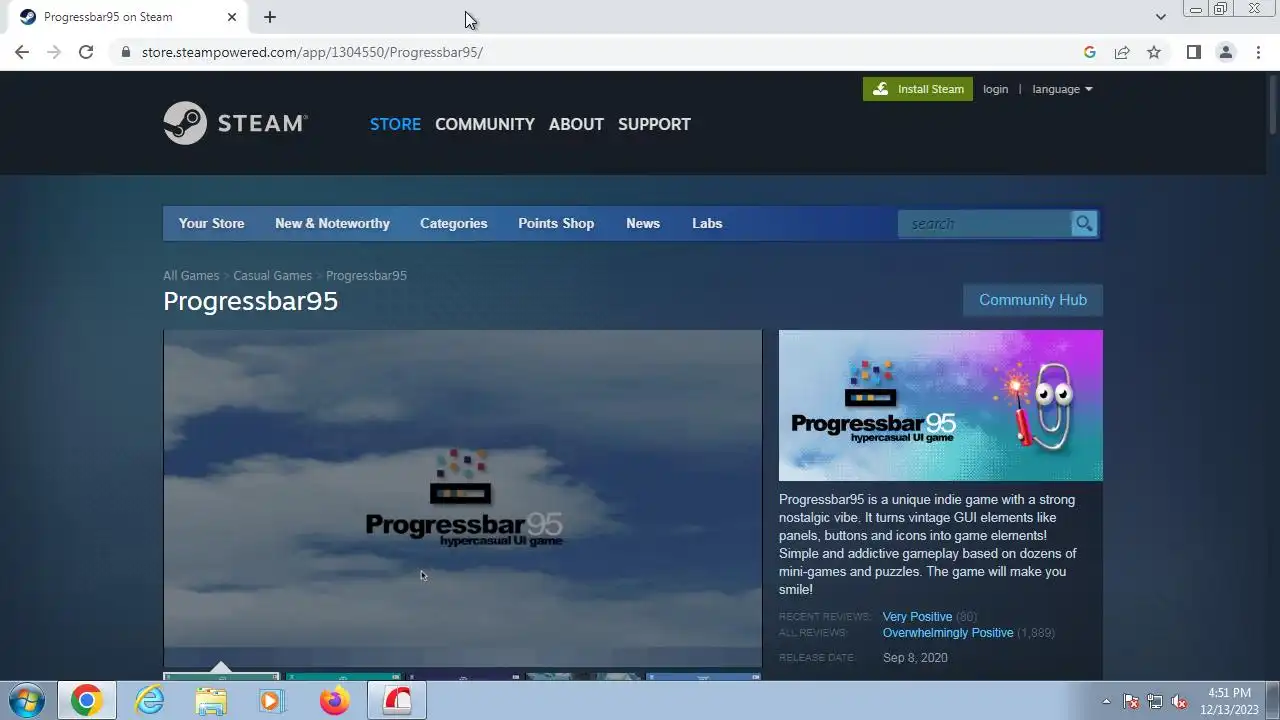Open the share page icon

click(x=1122, y=52)
